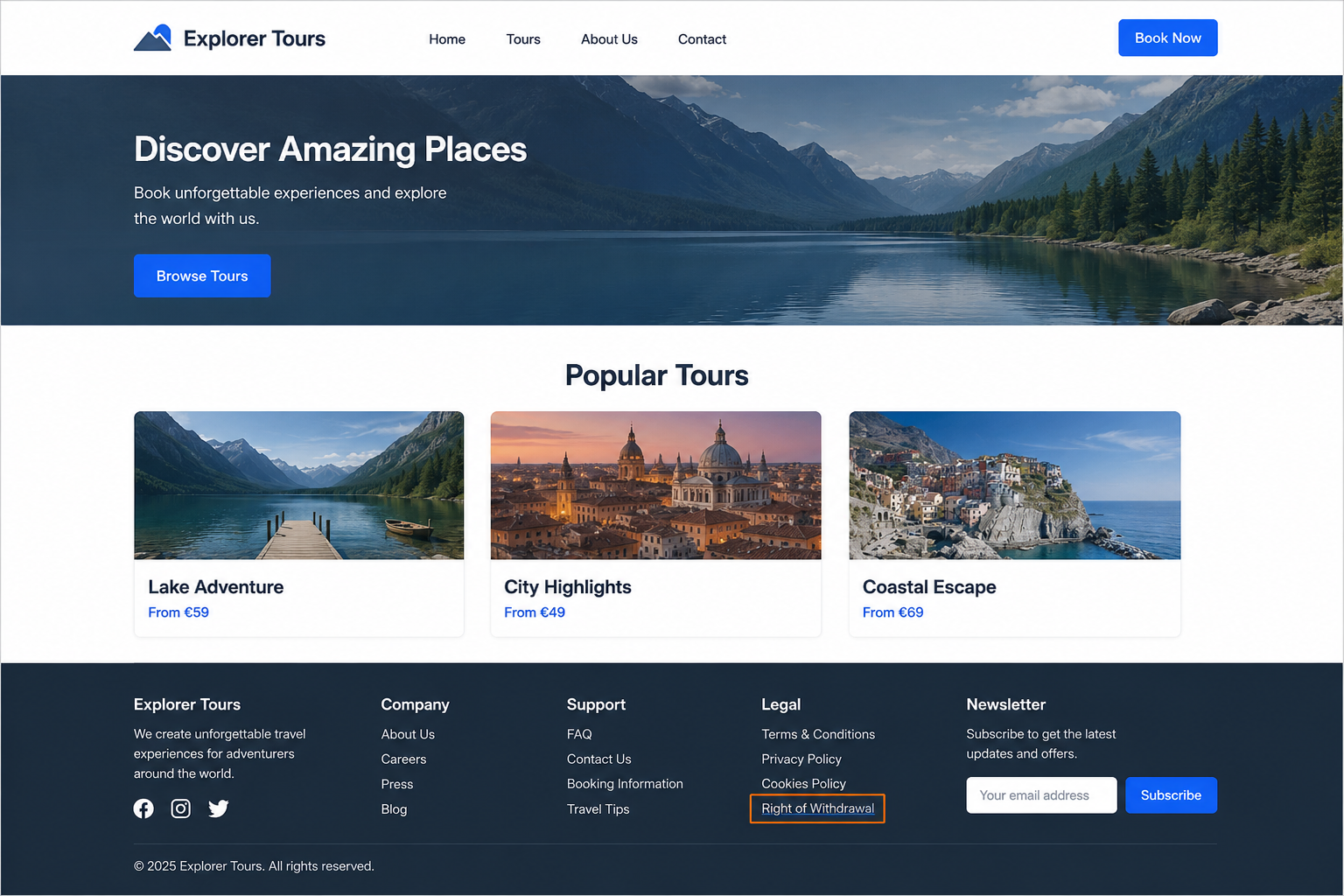Open the Instagram icon in footer
1344x896 pixels.
(x=181, y=808)
